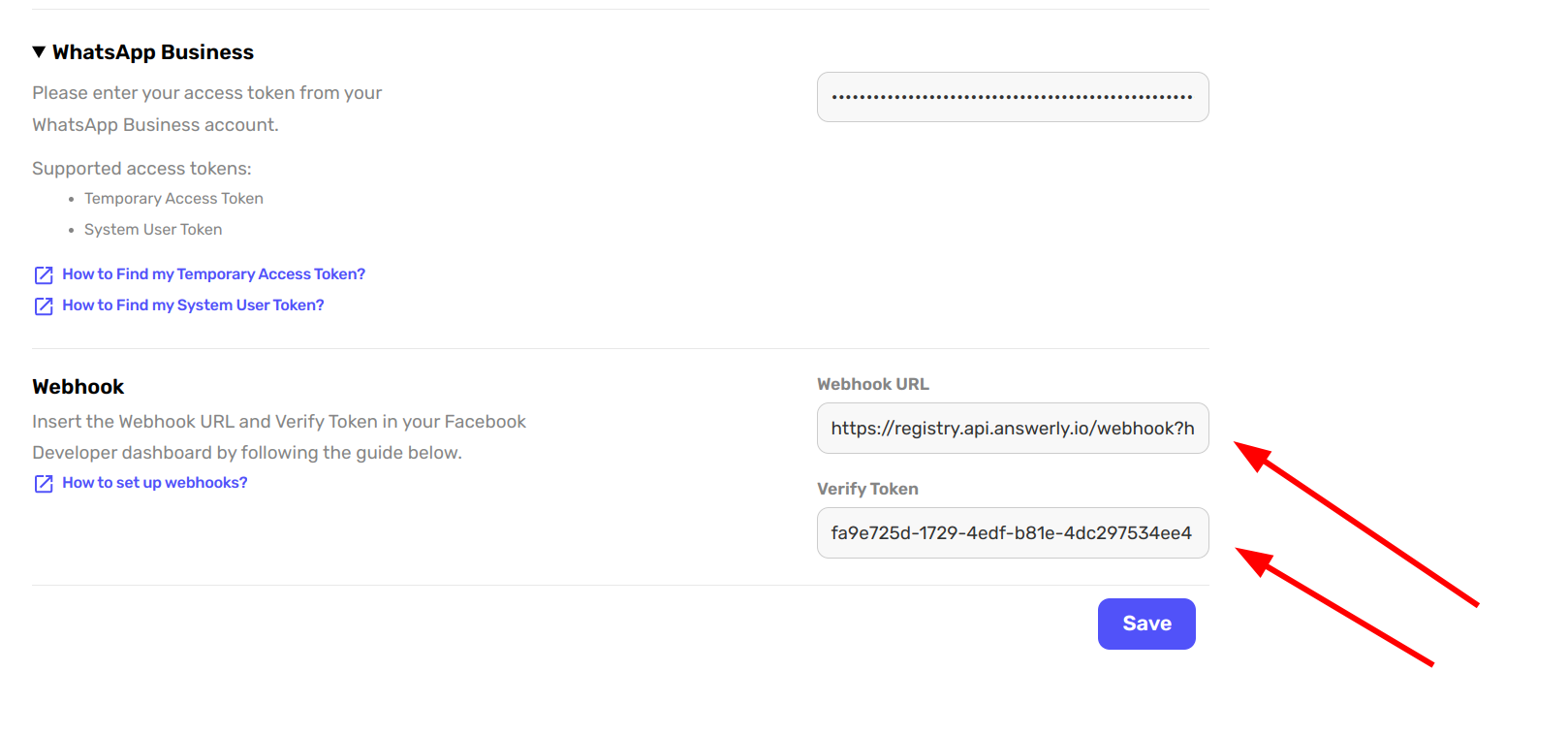Select the Webhook URL field
Viewport: 1568px width, 736px height.
1013,429
